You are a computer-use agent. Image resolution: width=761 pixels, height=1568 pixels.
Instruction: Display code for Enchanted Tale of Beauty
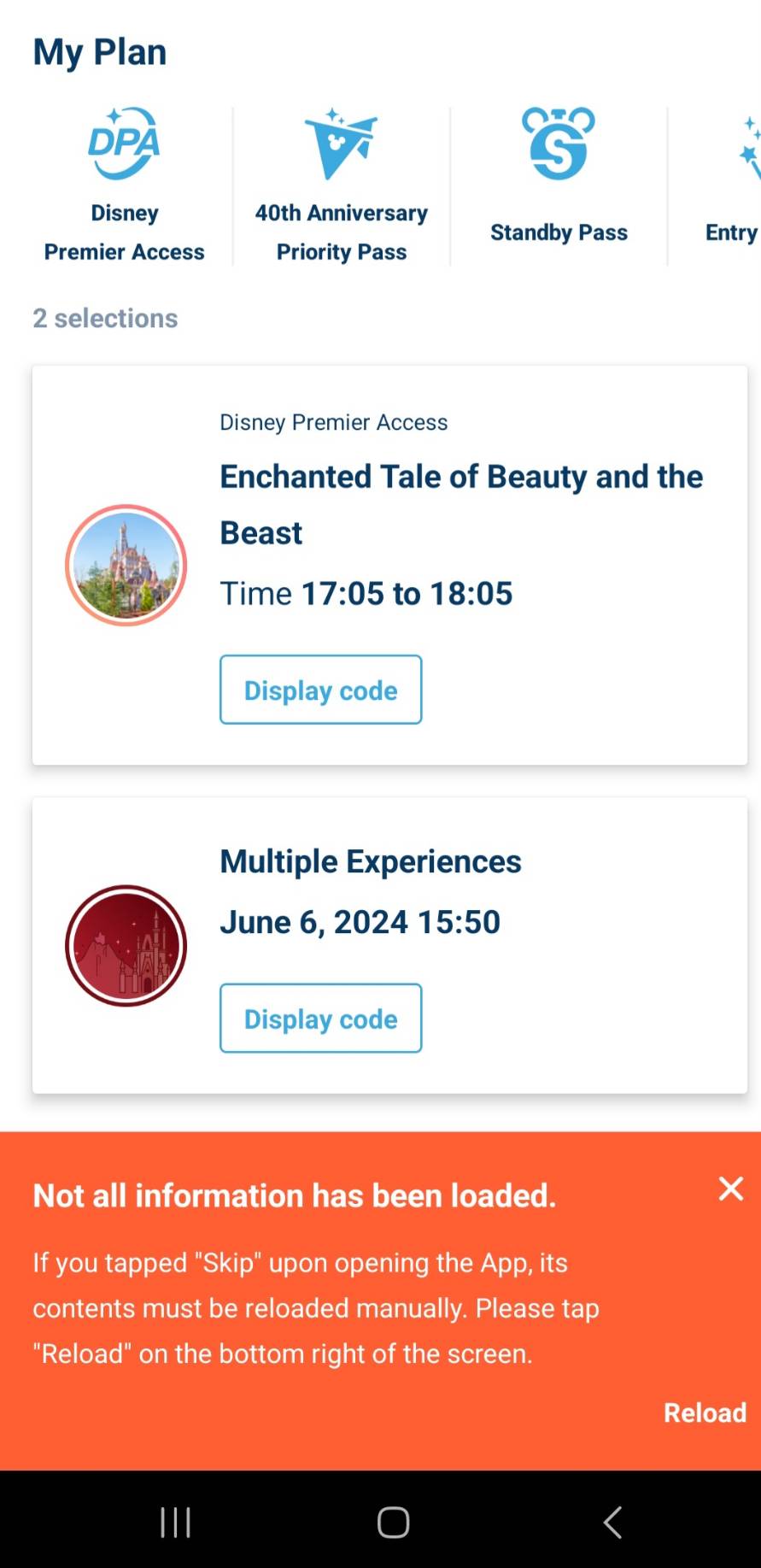[320, 690]
